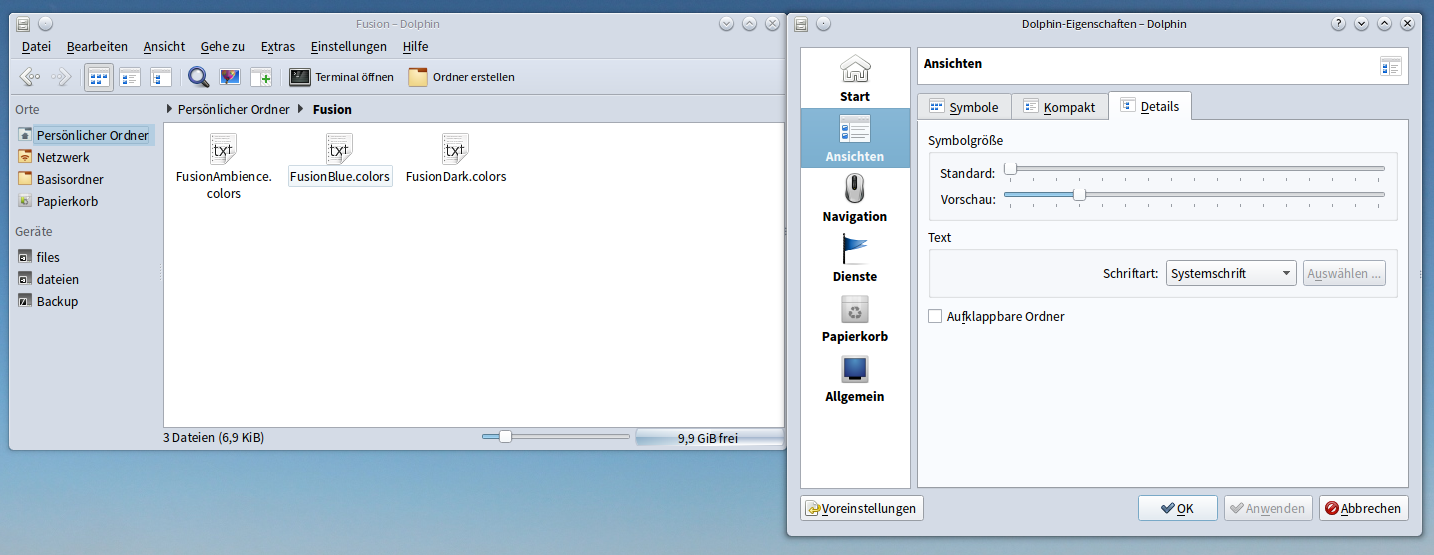Go forward with the toolbar forward arrow

pyautogui.click(x=61, y=77)
